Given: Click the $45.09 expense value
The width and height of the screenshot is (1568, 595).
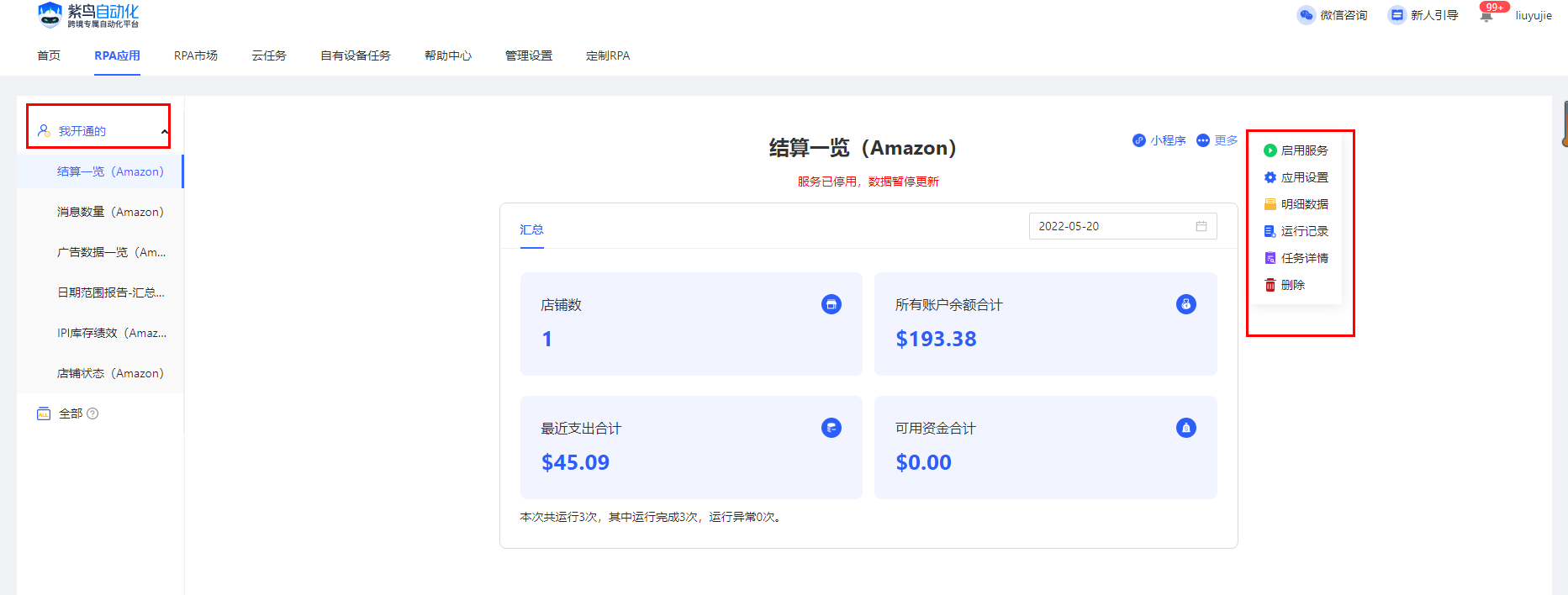Looking at the screenshot, I should tap(575, 462).
